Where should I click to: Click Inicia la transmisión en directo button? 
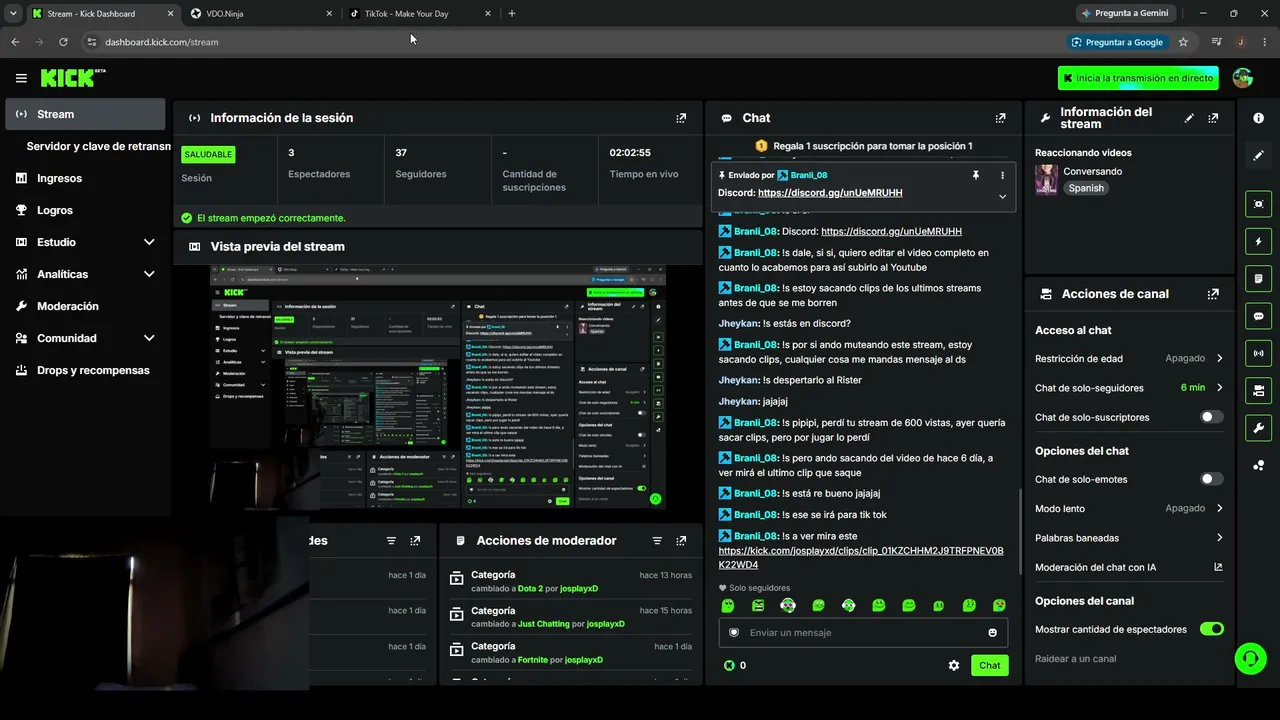tap(1138, 78)
